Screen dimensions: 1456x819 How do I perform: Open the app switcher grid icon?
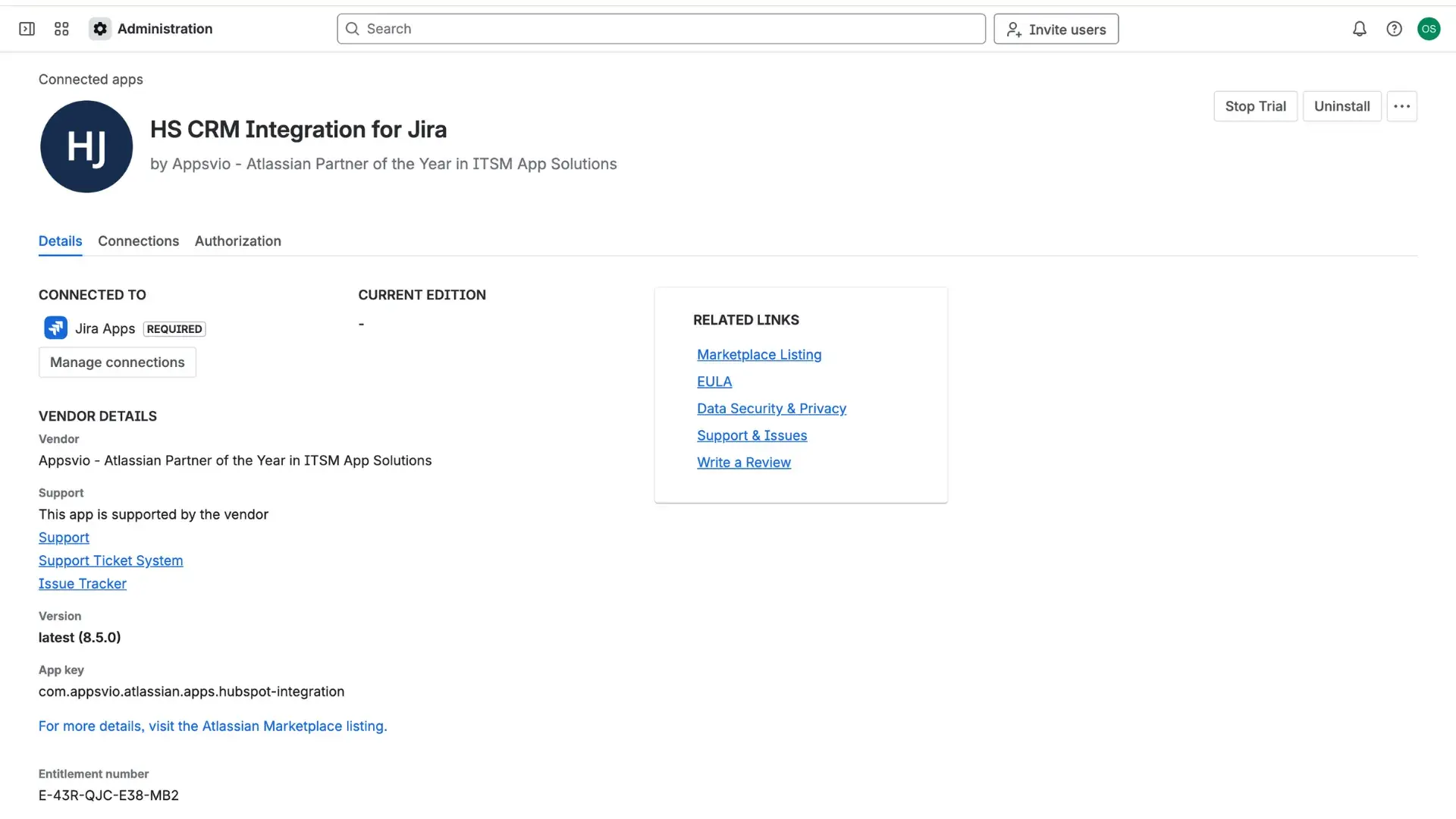coord(61,29)
